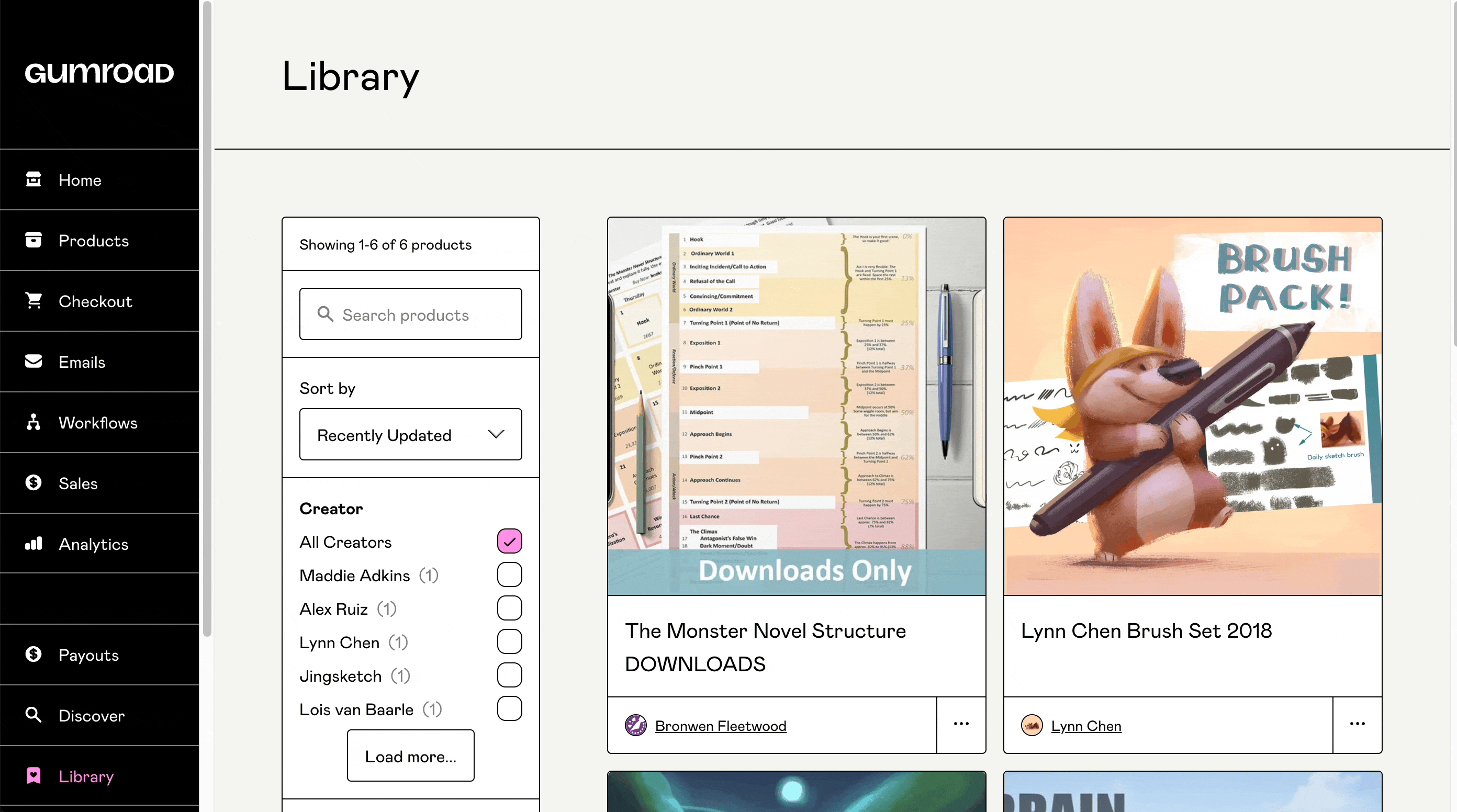
Task: Click the Home storefront icon in sidebar
Action: tap(33, 179)
